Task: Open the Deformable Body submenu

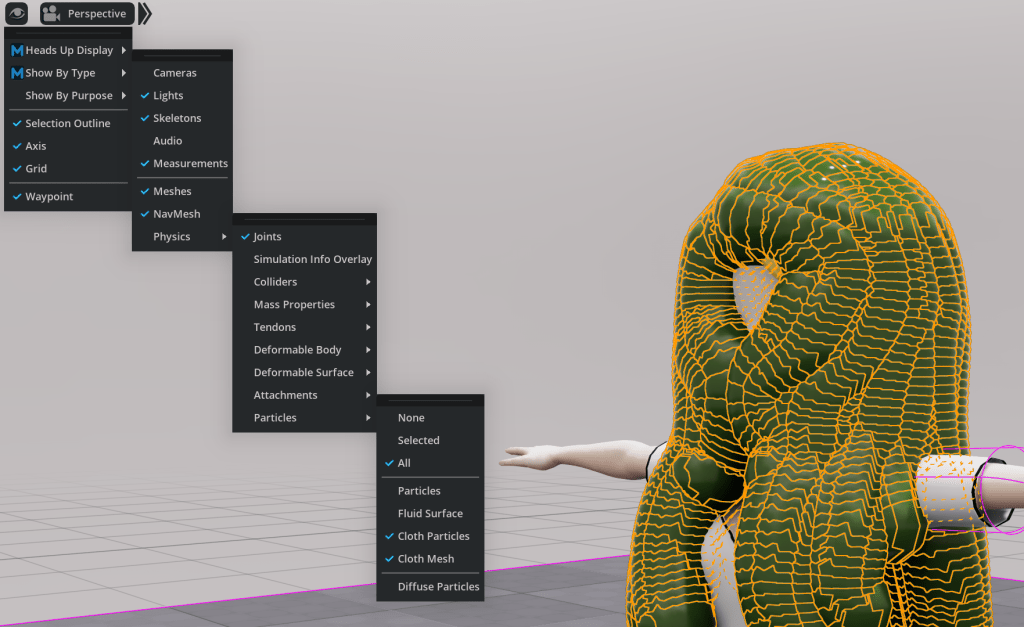Action: click(x=297, y=350)
